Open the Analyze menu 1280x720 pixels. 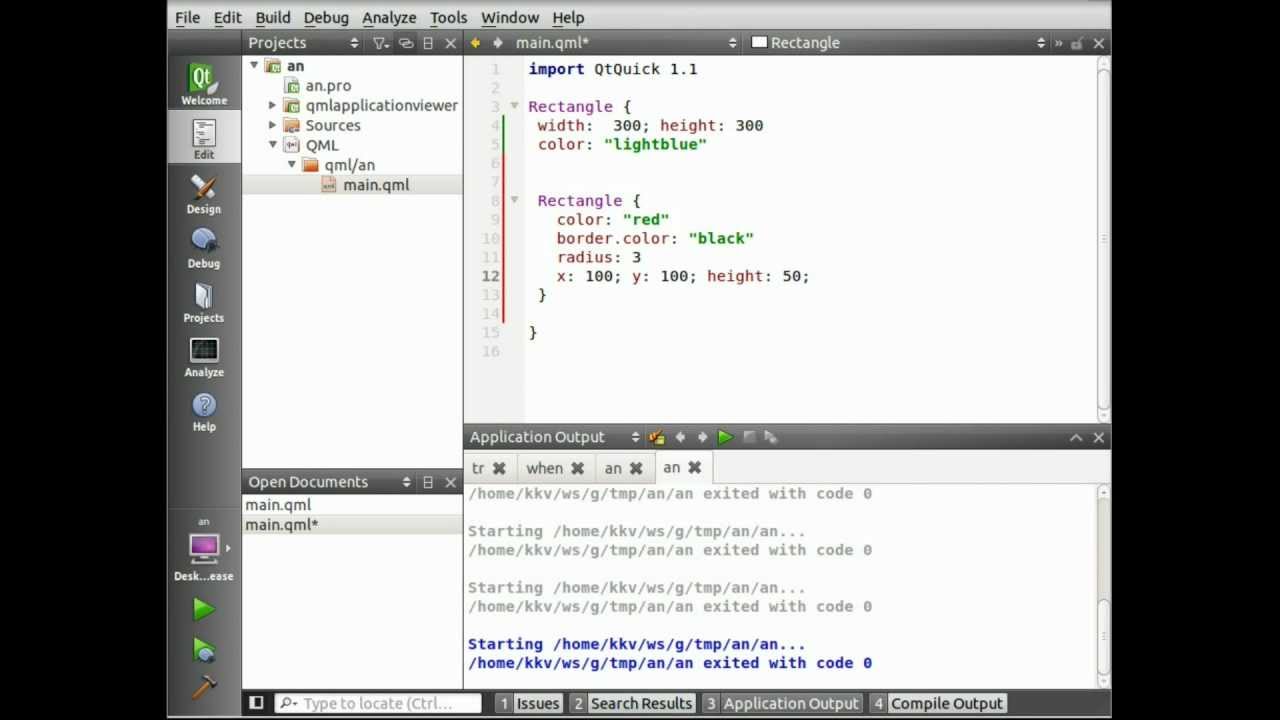pos(389,17)
